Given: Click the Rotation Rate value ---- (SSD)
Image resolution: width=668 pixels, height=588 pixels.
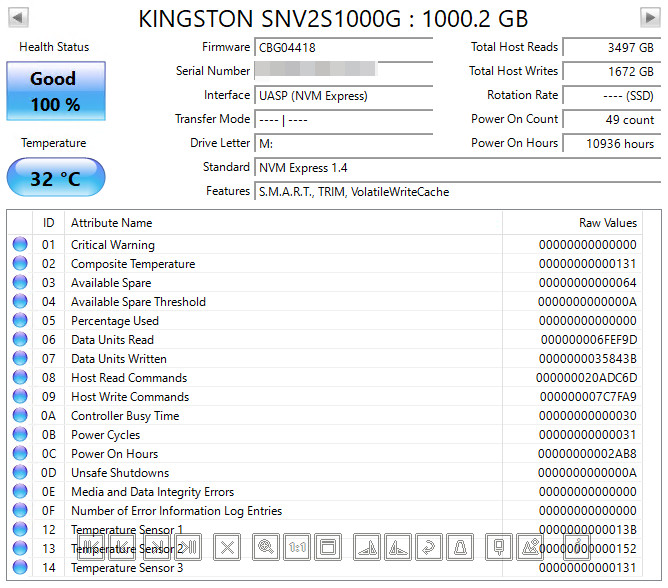Looking at the screenshot, I should pyautogui.click(x=612, y=95).
